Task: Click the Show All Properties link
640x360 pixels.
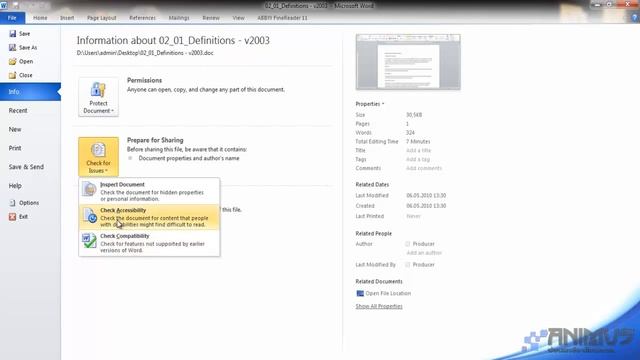Action: 379,306
